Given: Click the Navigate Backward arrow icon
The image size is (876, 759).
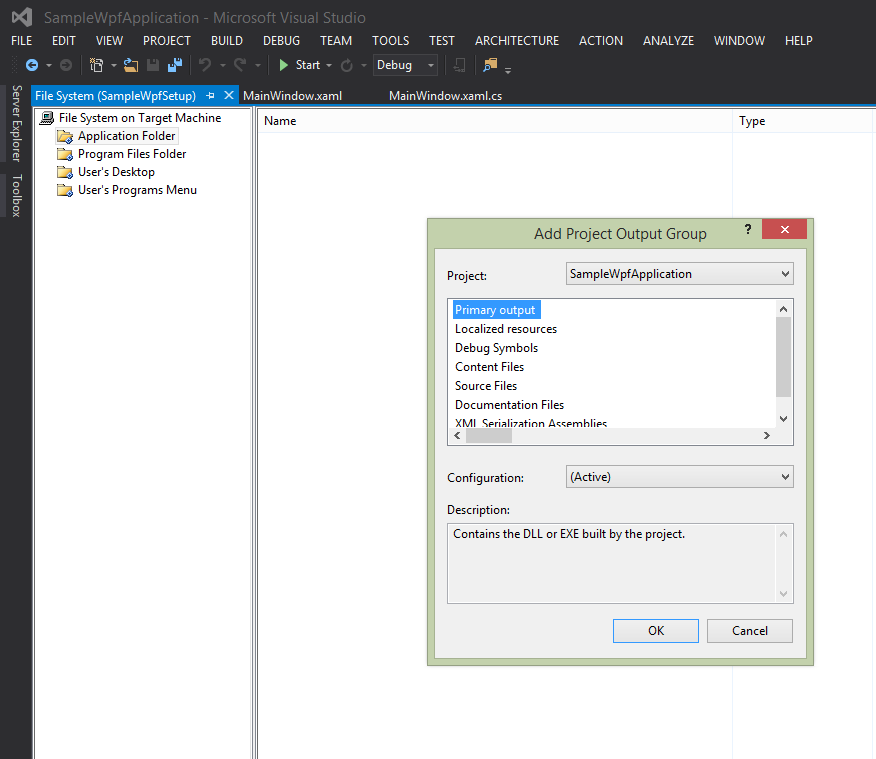Looking at the screenshot, I should (33, 64).
